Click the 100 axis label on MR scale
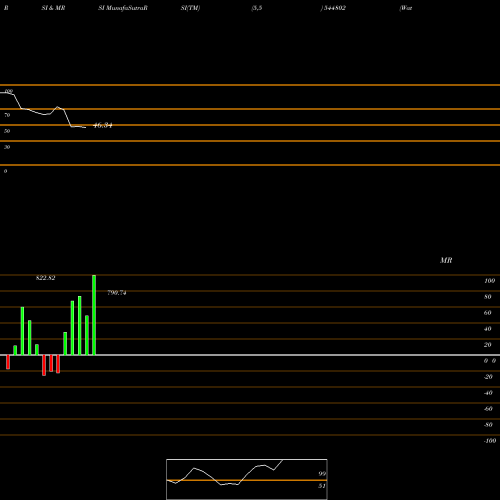This screenshot has width=500, height=500. pyautogui.click(x=489, y=281)
